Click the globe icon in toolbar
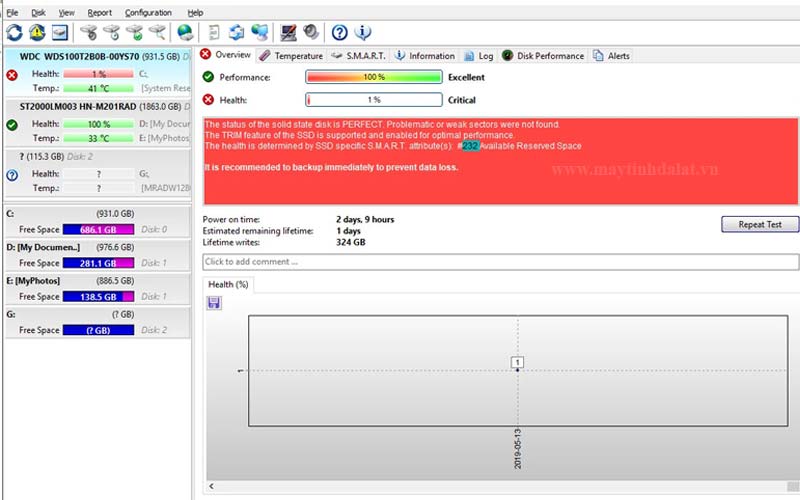800x500 pixels. click(184, 33)
